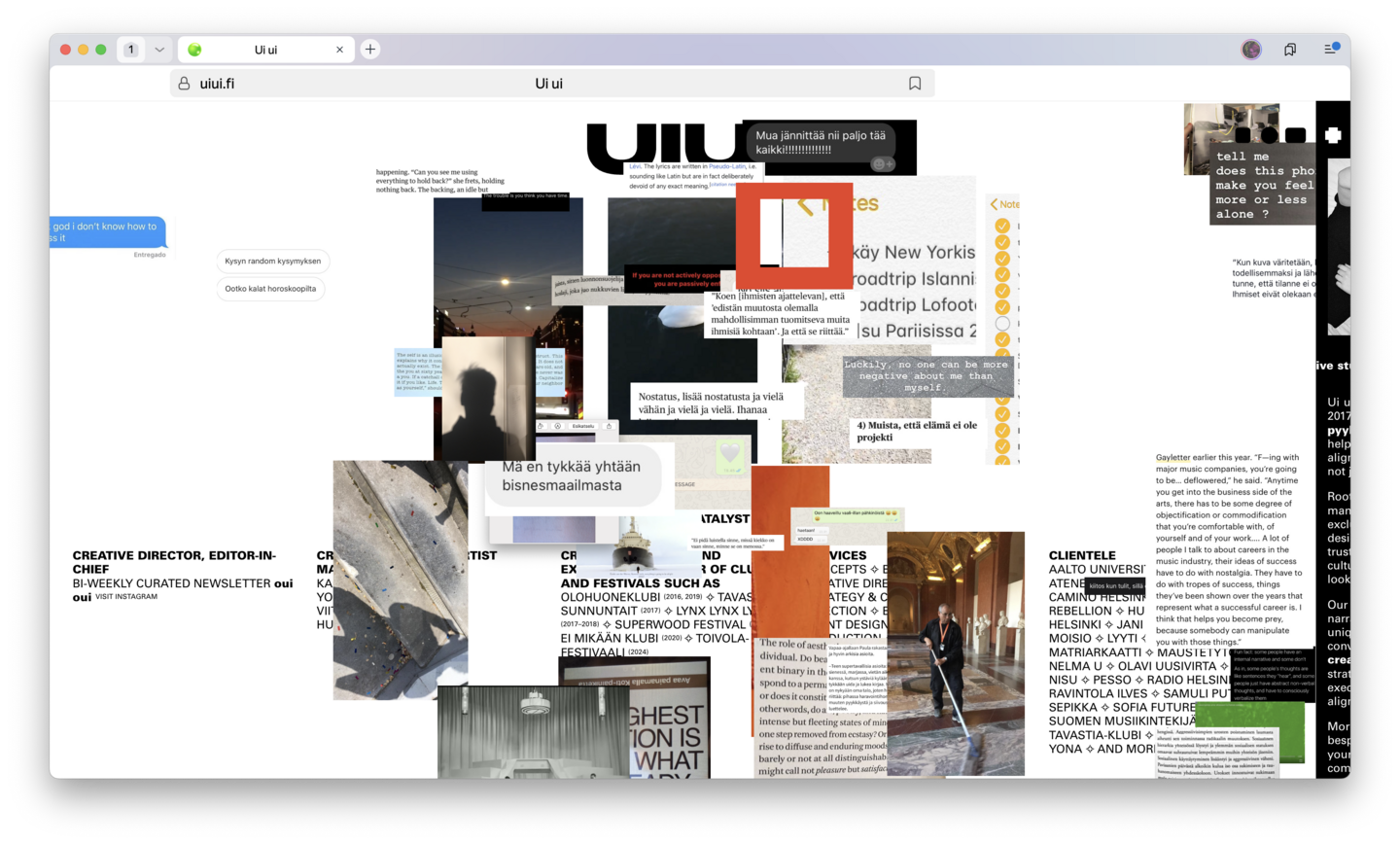The image size is (1400, 844).
Task: Click the tab group button labeled 1
Action: tap(131, 50)
